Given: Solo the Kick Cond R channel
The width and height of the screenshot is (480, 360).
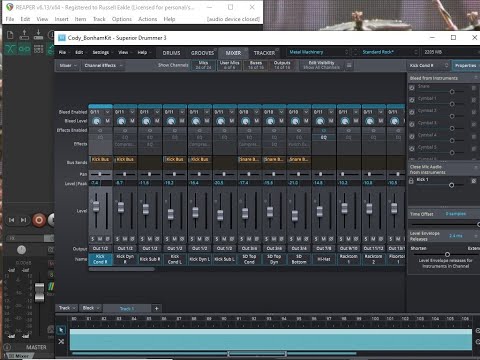Looking at the screenshot, I should click(93, 239).
